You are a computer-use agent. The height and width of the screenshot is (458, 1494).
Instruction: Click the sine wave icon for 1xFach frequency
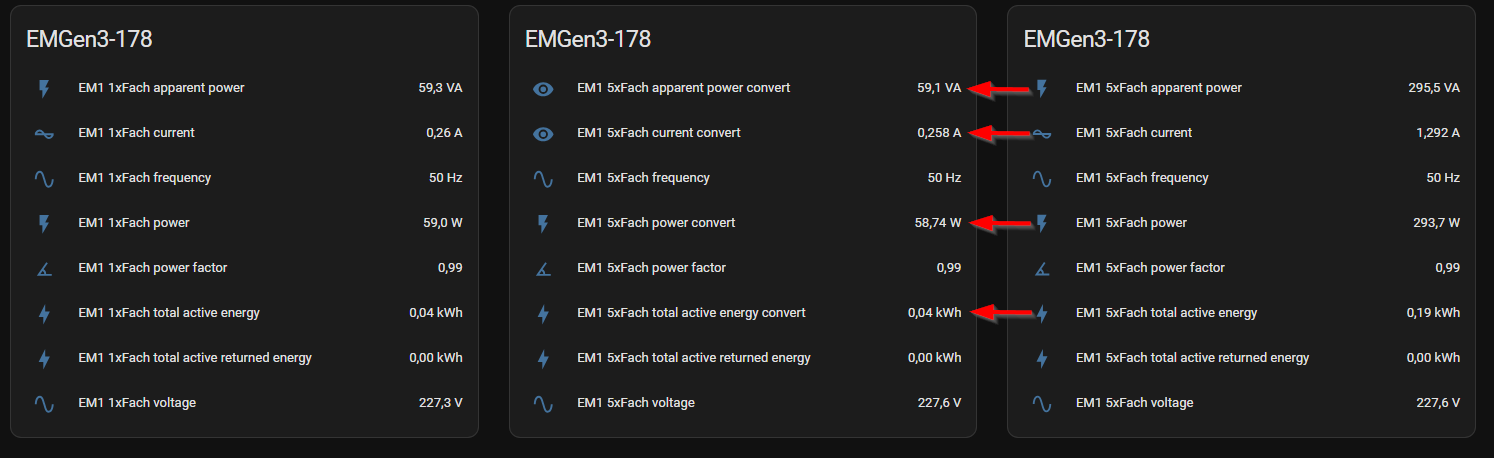(x=43, y=178)
